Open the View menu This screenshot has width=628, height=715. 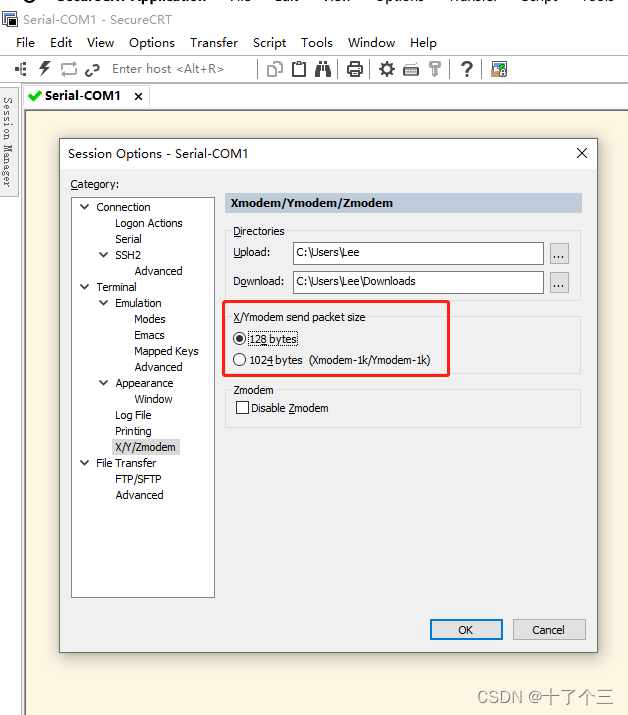coord(100,43)
